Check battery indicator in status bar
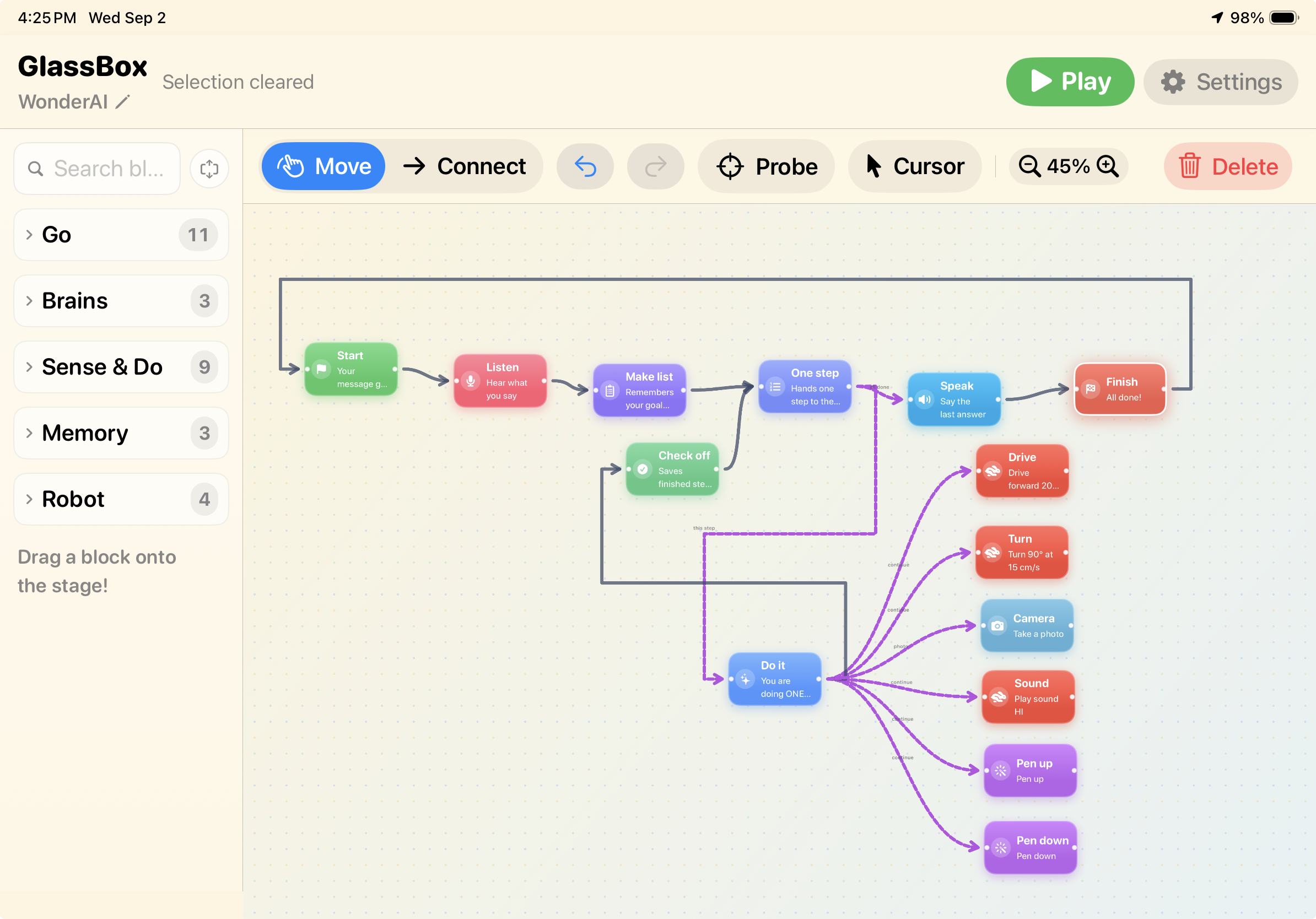1316x919 pixels. coord(1284,18)
